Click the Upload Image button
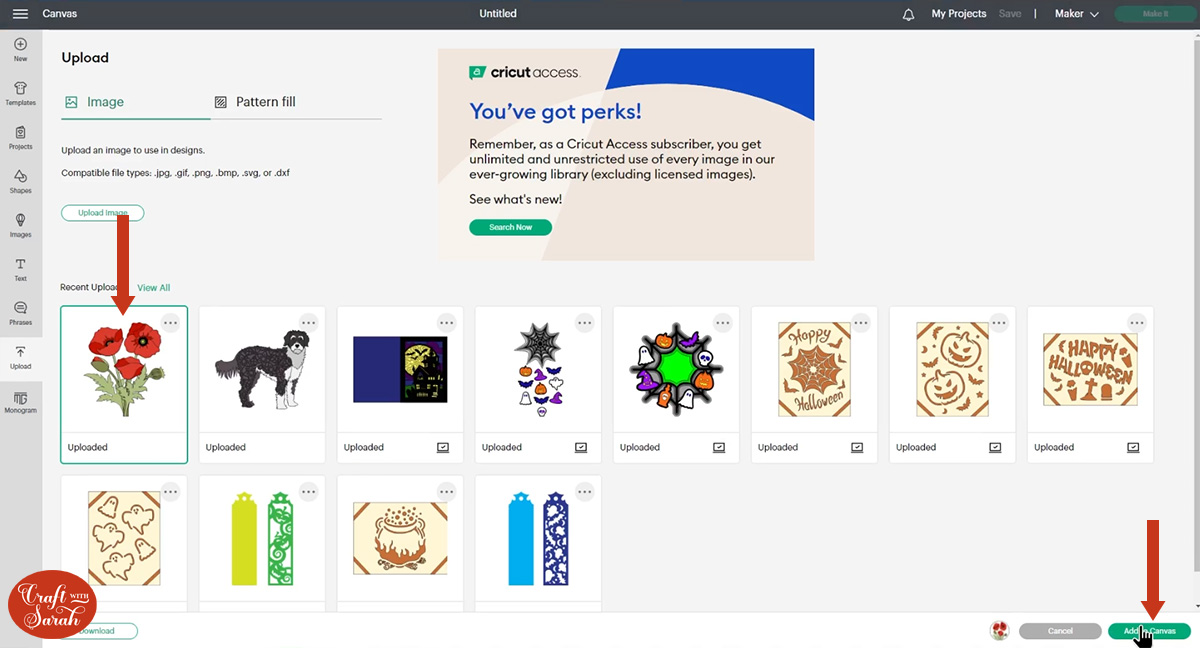 tap(103, 213)
